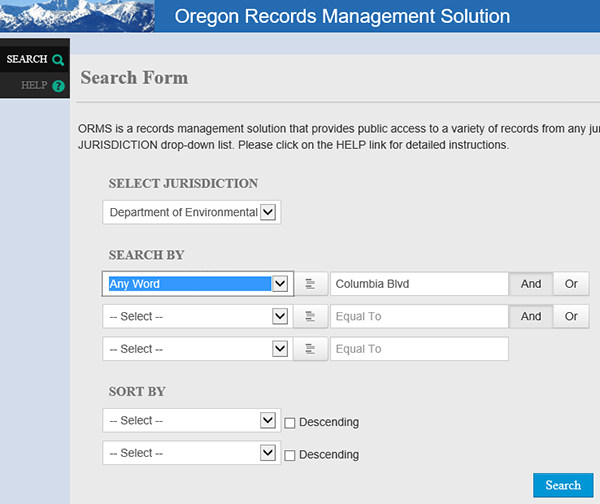The image size is (600, 504).
Task: Open the Any Word search-by dropdown
Action: [x=198, y=284]
